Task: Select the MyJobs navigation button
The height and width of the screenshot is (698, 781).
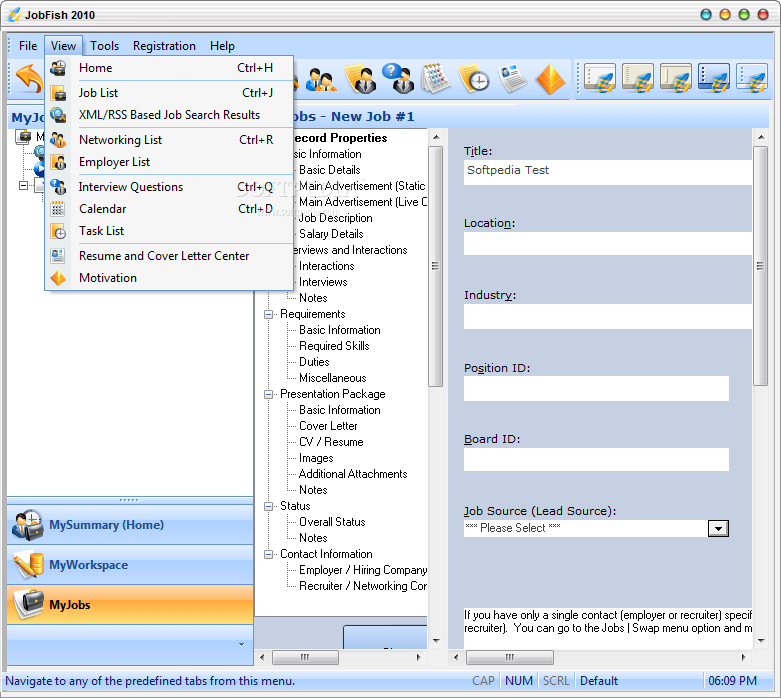Action: click(130, 605)
